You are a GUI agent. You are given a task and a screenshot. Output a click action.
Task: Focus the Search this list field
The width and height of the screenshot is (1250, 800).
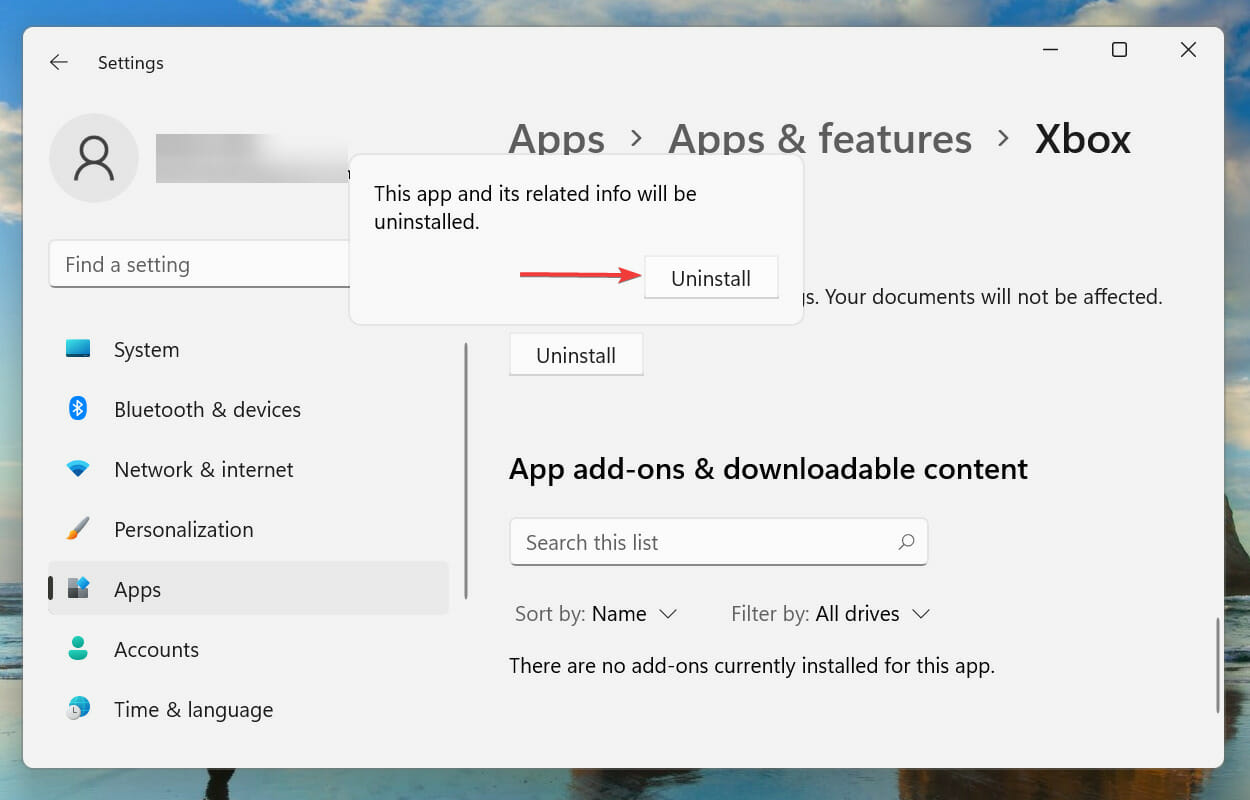pyautogui.click(x=700, y=542)
